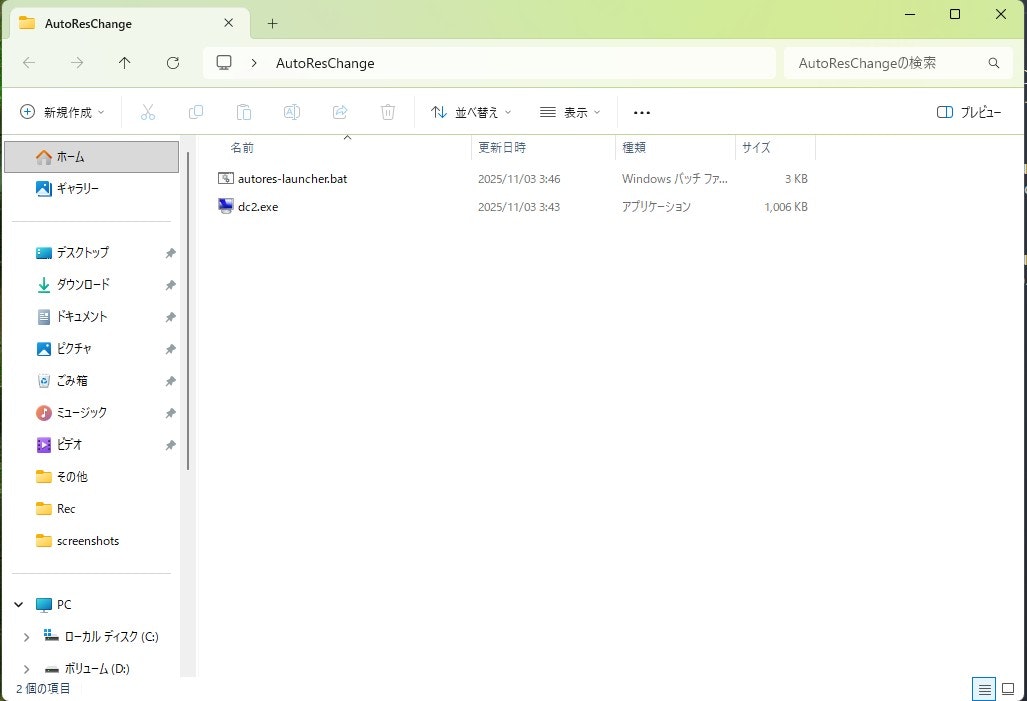Click size value 1,006 KB
Image resolution: width=1027 pixels, height=701 pixels.
(x=785, y=207)
